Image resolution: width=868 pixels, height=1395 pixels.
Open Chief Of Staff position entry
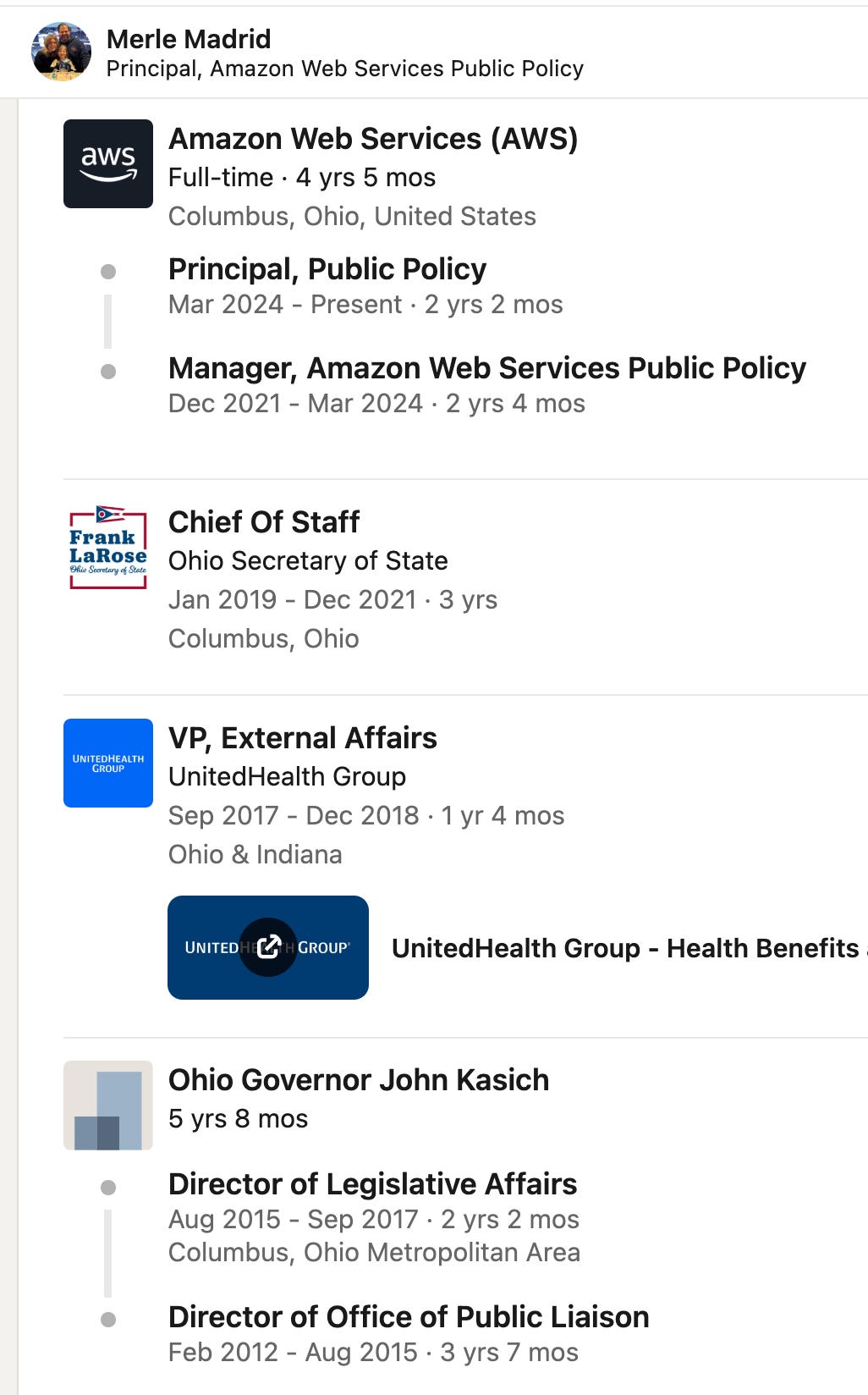pos(264,522)
